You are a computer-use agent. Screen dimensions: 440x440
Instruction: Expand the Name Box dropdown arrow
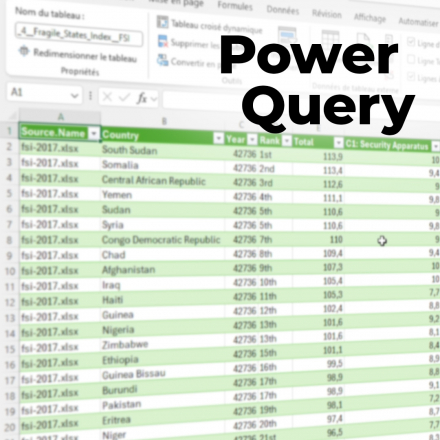(x=75, y=96)
